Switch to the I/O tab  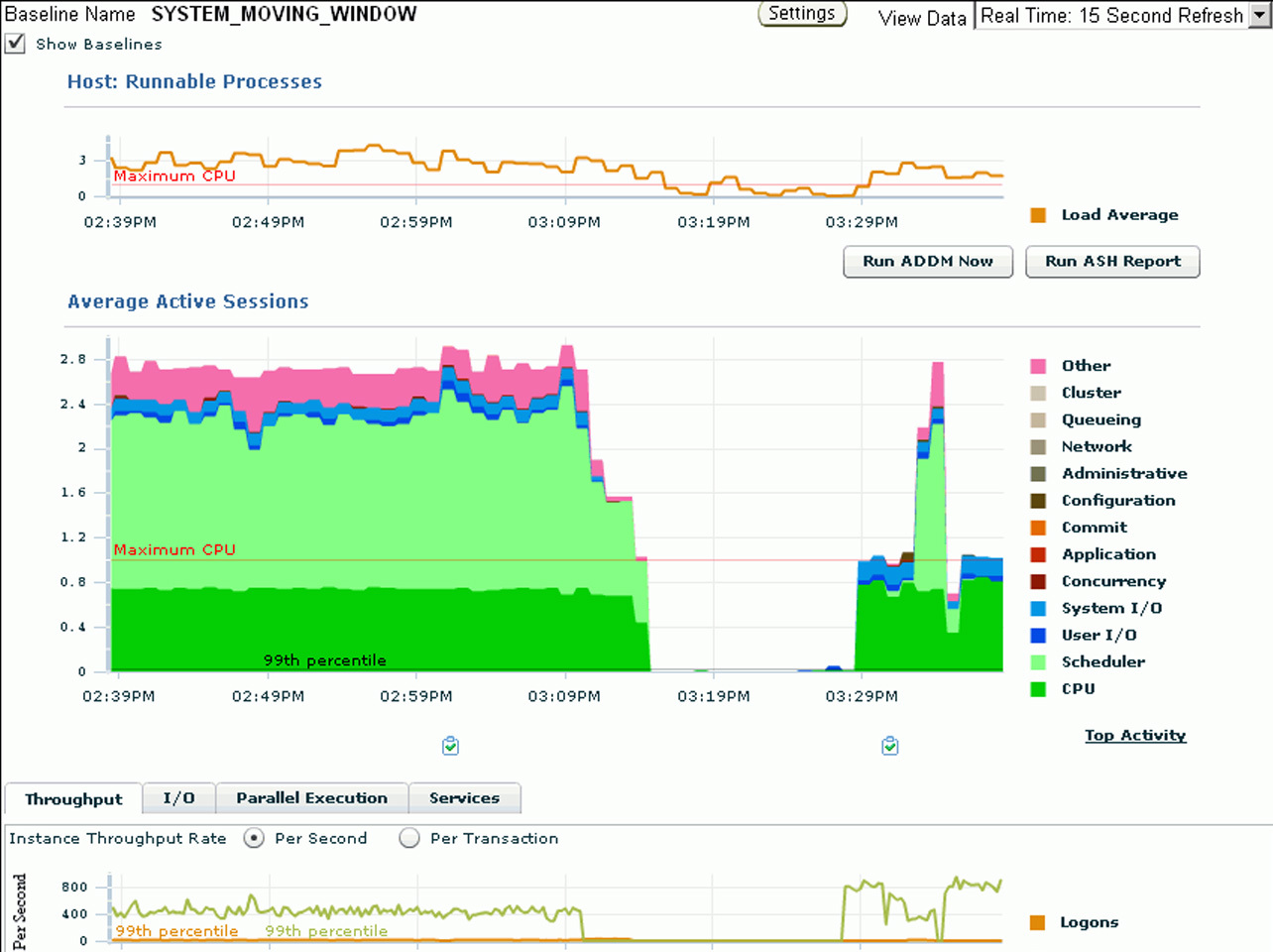click(x=178, y=798)
